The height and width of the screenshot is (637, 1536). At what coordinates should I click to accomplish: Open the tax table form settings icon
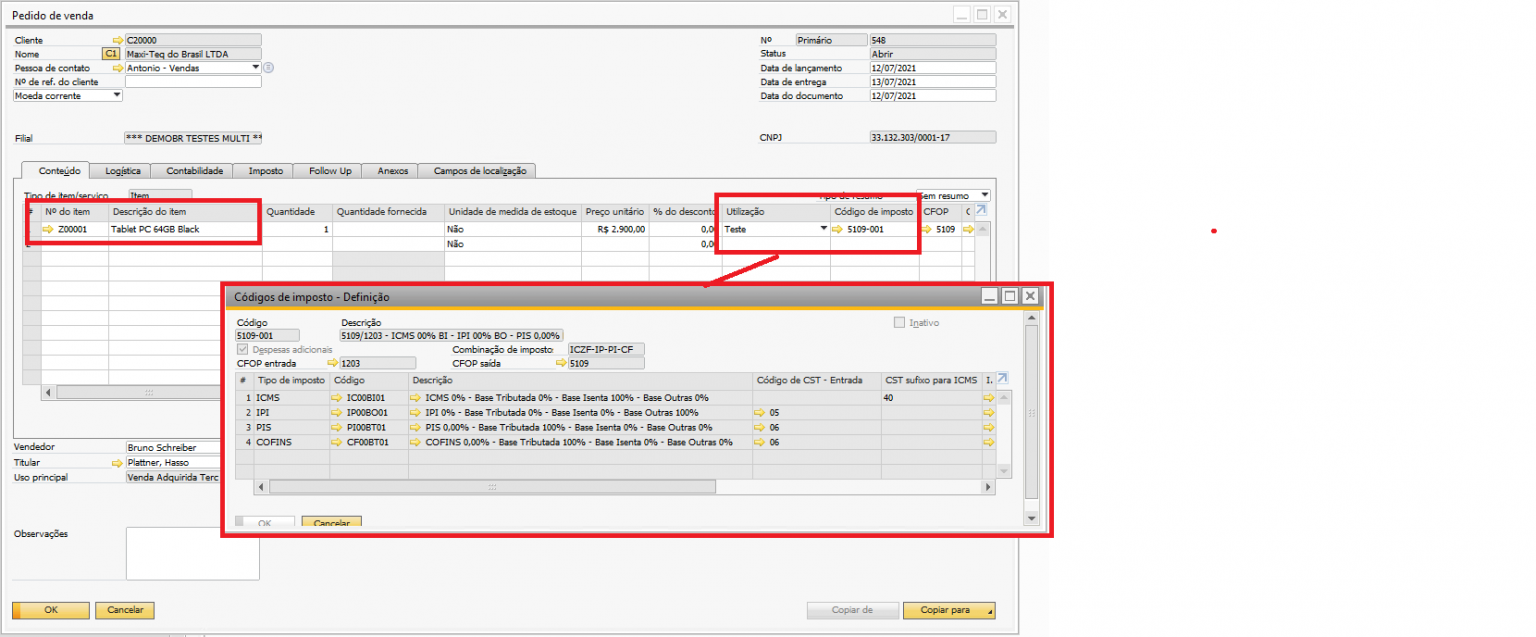click(x=1003, y=379)
